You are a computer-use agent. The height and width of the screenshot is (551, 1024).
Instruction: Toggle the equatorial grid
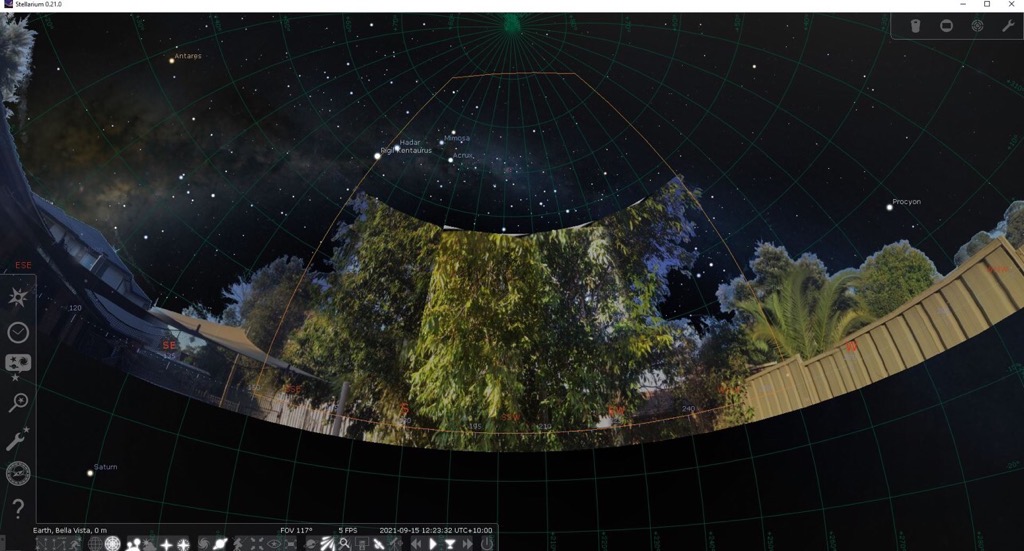(95, 543)
